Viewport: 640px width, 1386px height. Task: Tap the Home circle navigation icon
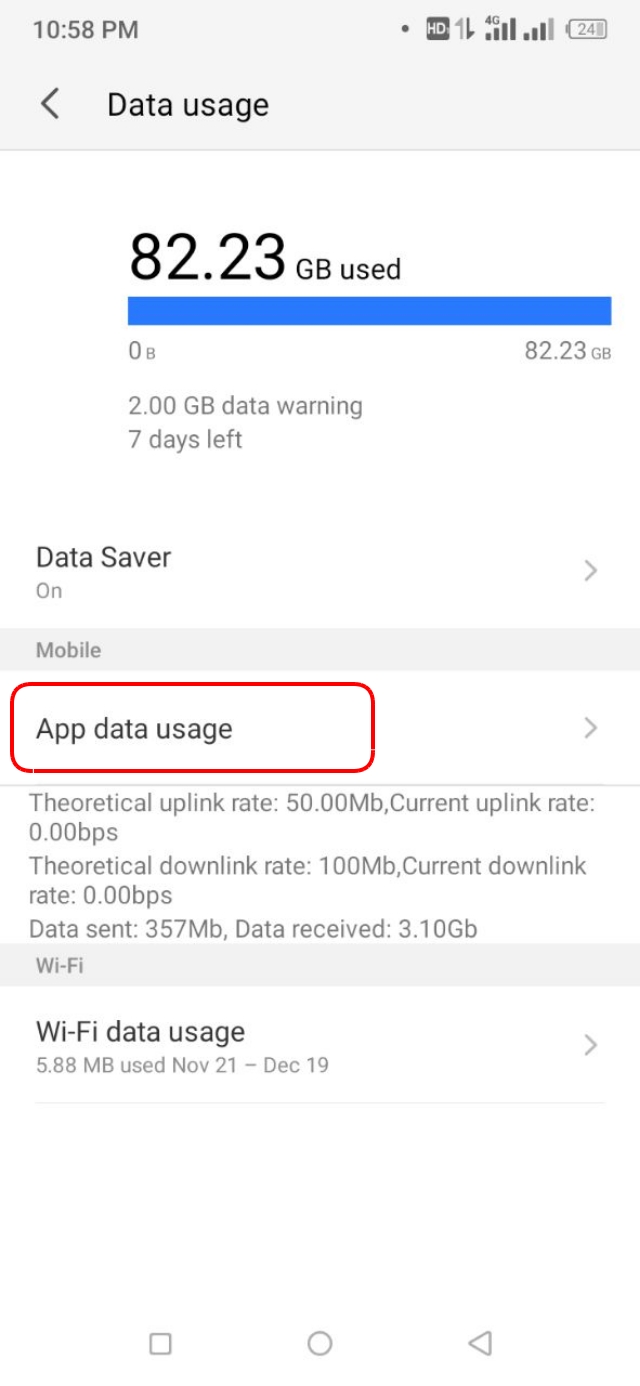[x=320, y=1344]
